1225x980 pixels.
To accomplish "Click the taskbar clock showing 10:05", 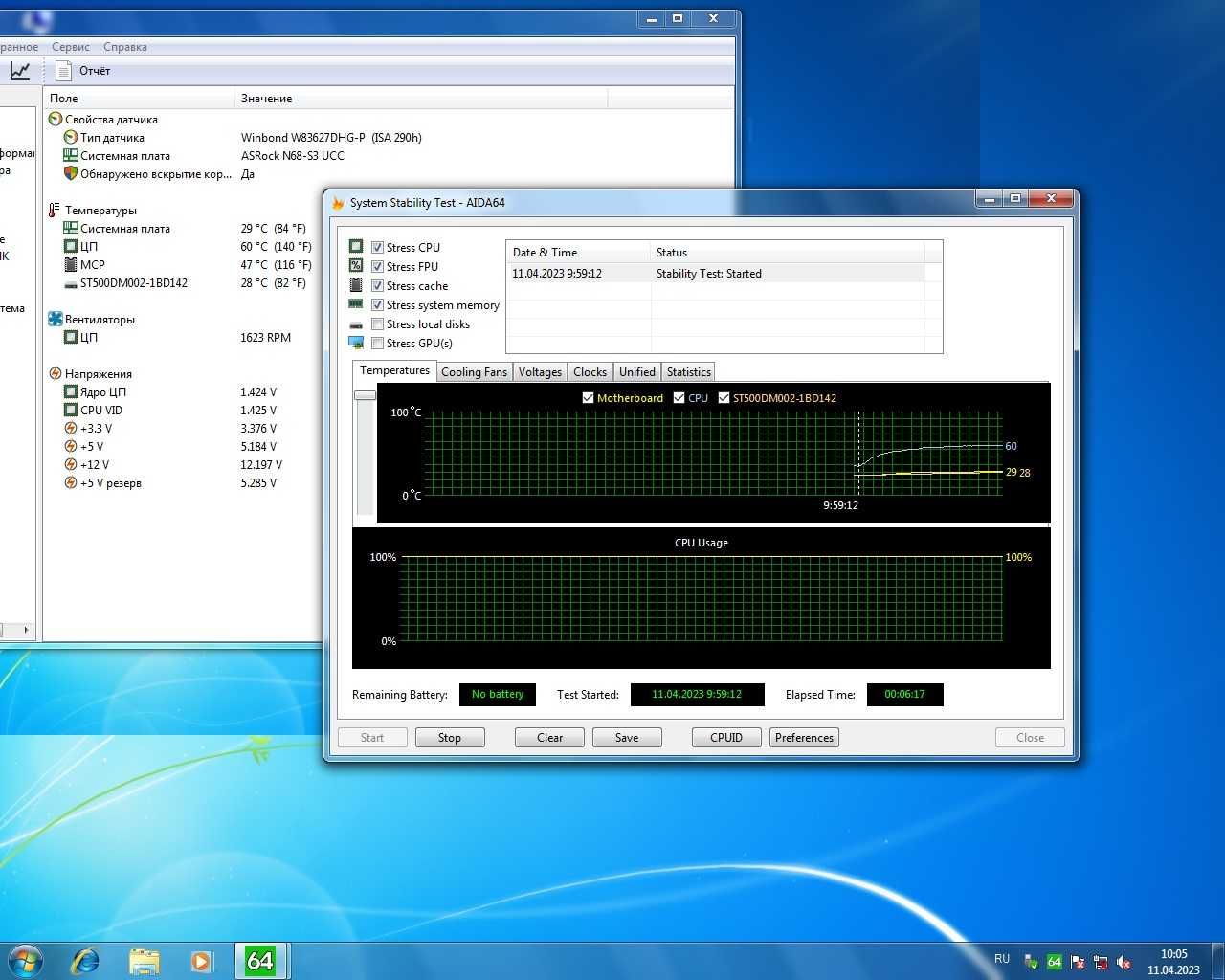I will pos(1173,962).
